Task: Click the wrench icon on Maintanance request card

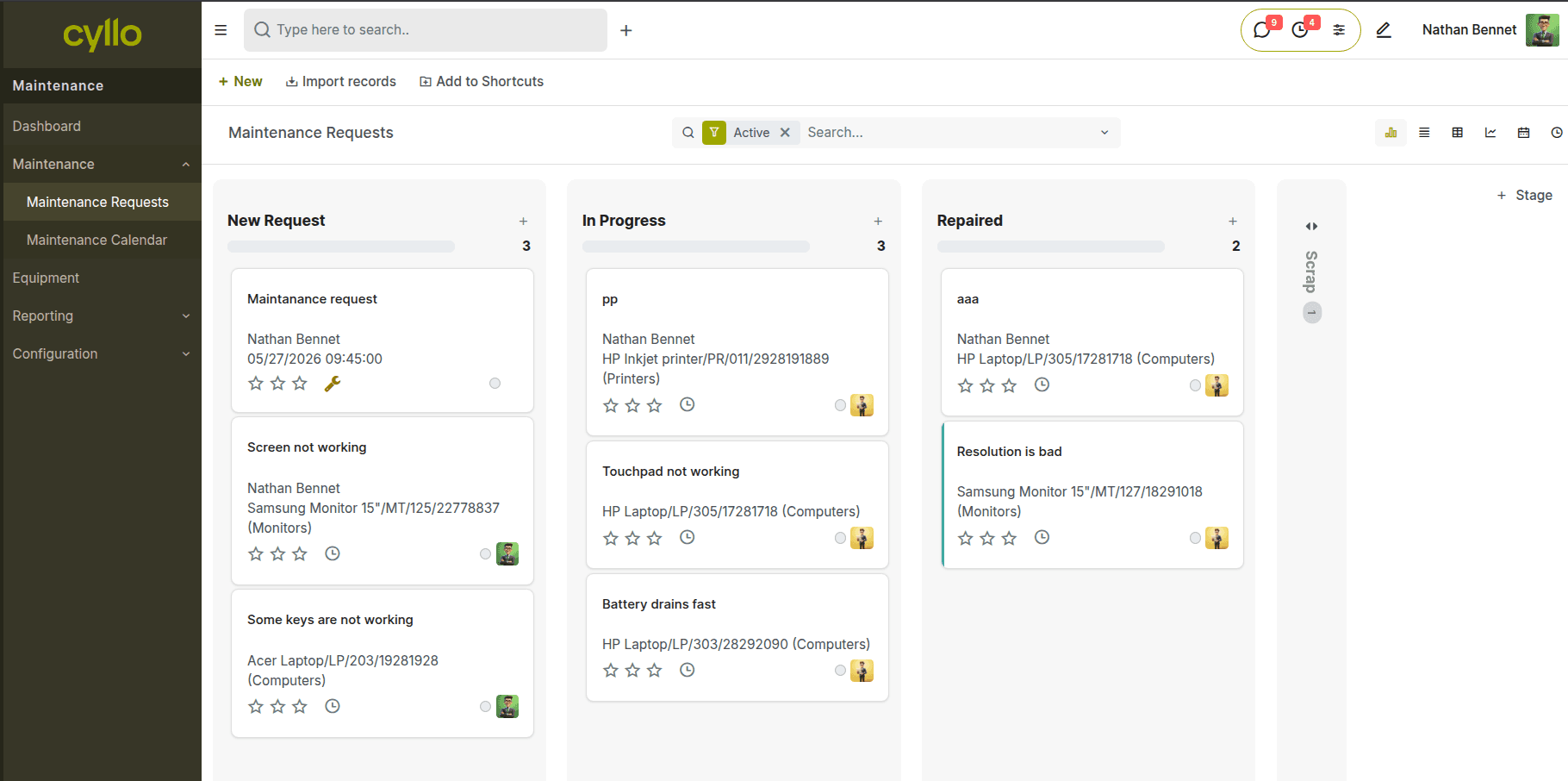Action: coord(333,384)
